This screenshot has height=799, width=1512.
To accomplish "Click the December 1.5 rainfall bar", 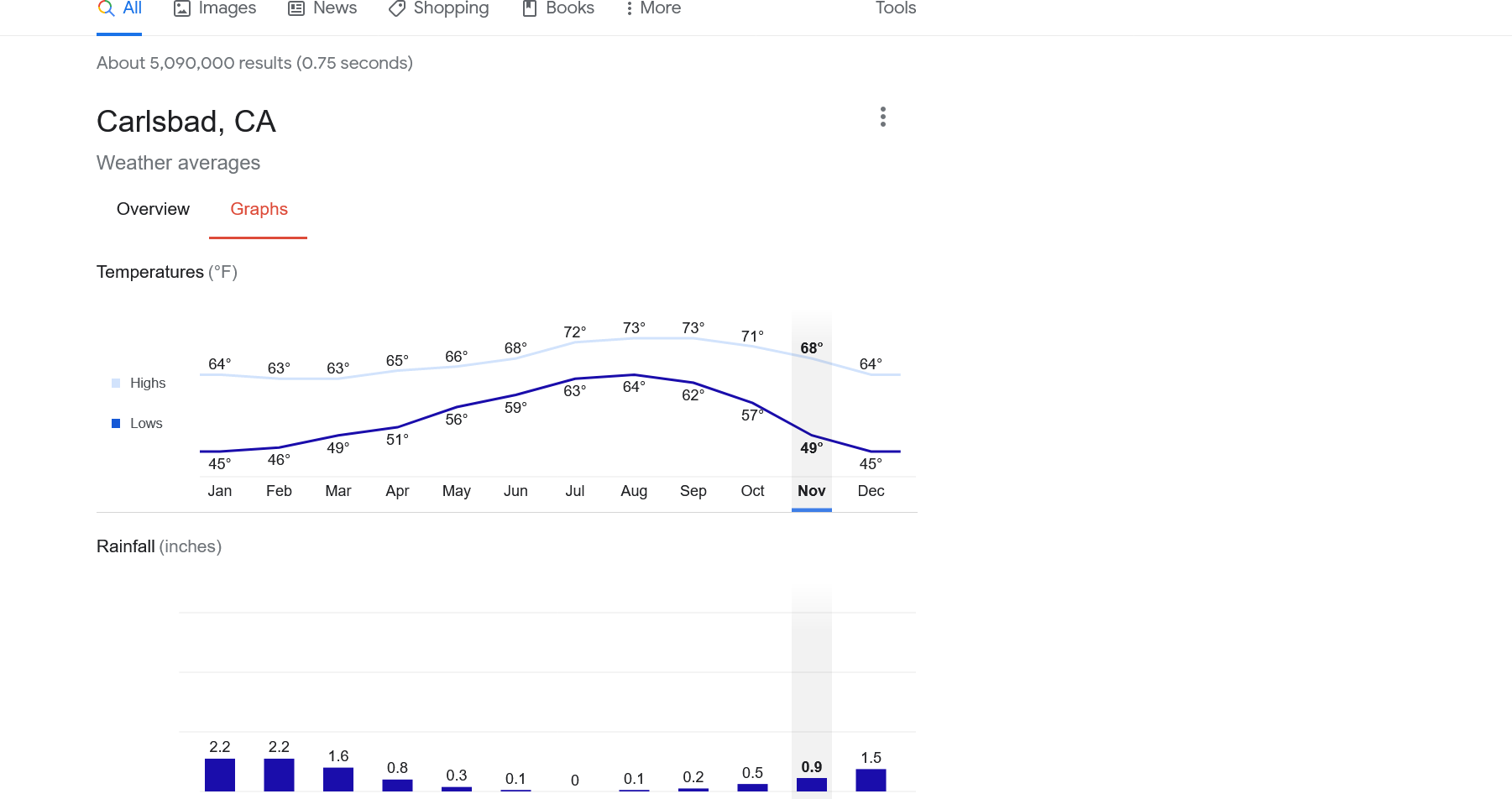I will [871, 780].
